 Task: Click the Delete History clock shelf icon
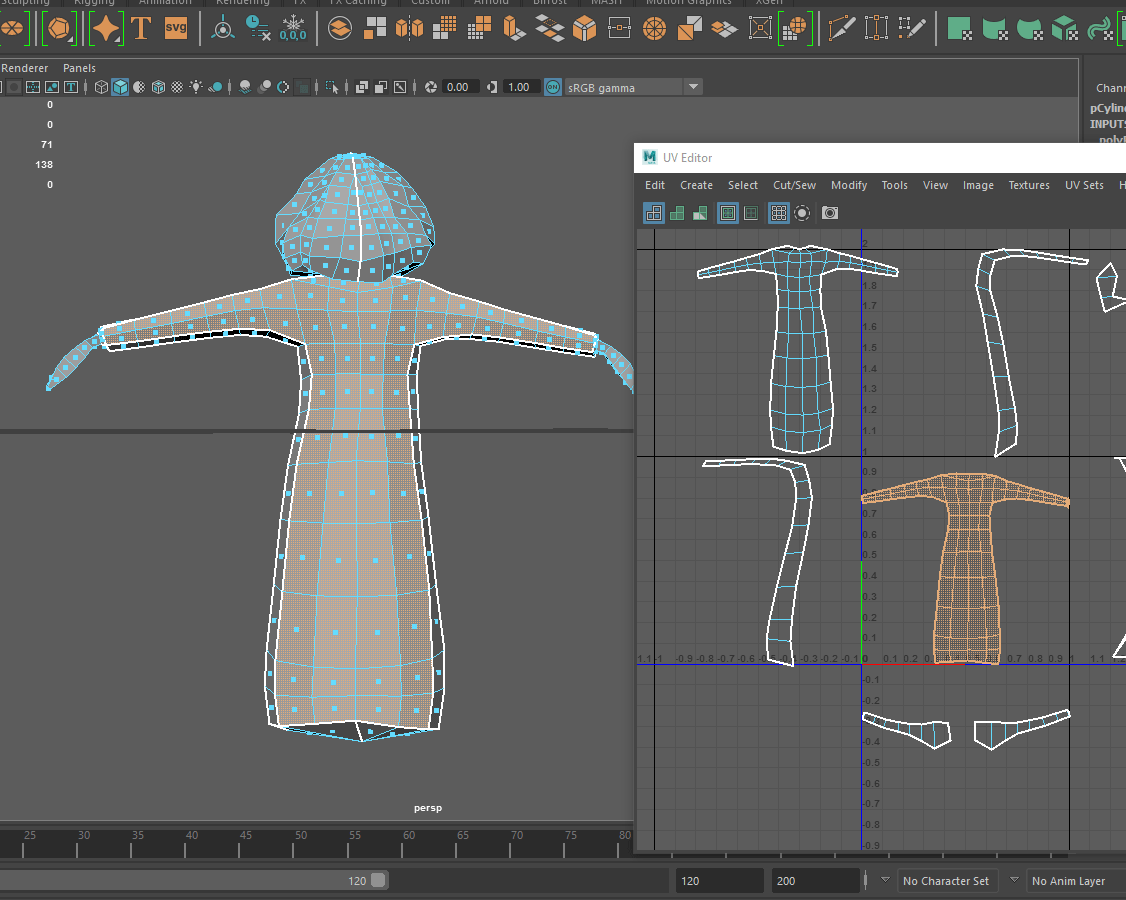[258, 29]
